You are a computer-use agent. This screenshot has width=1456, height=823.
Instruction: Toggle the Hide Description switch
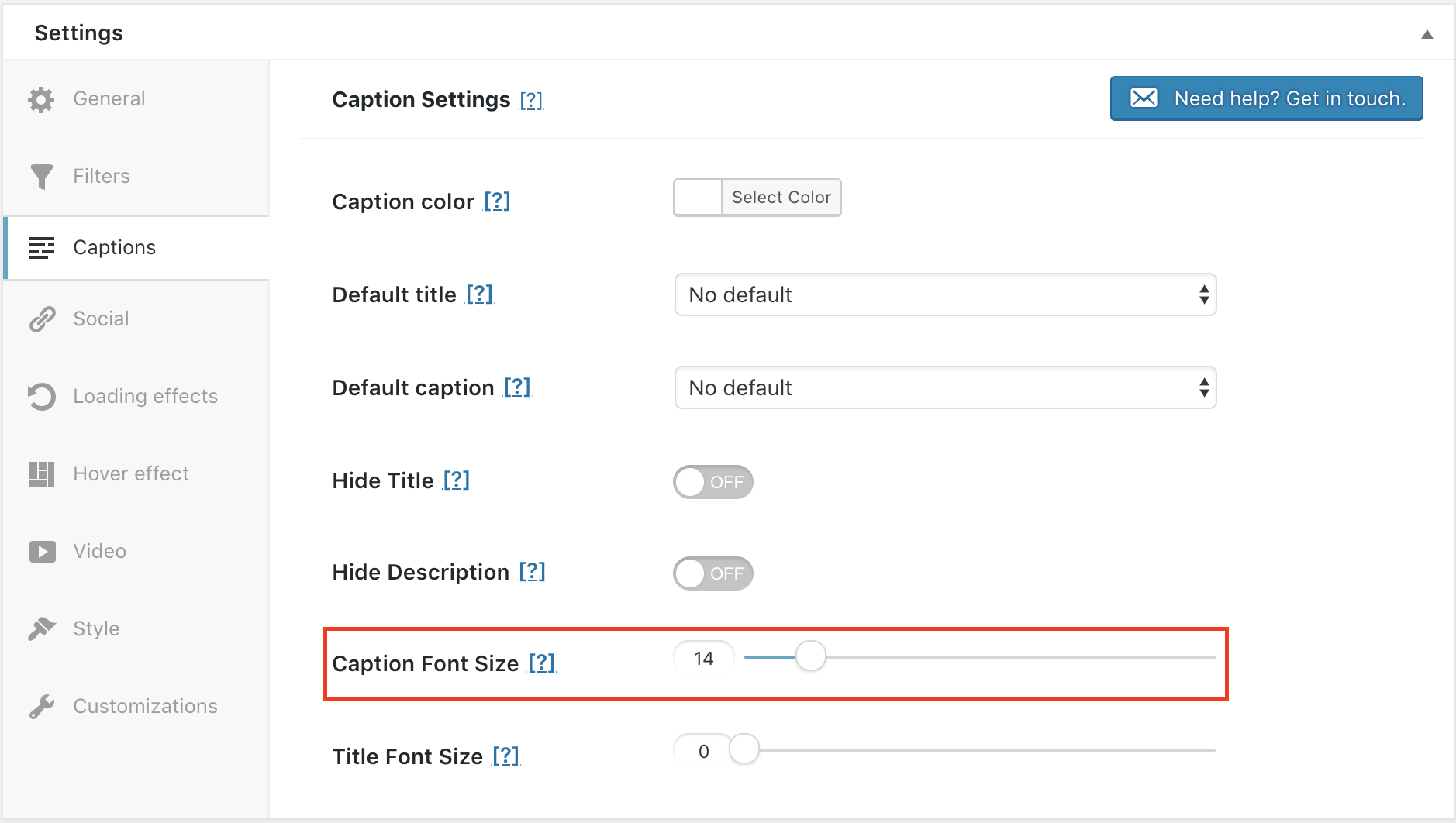pos(712,573)
